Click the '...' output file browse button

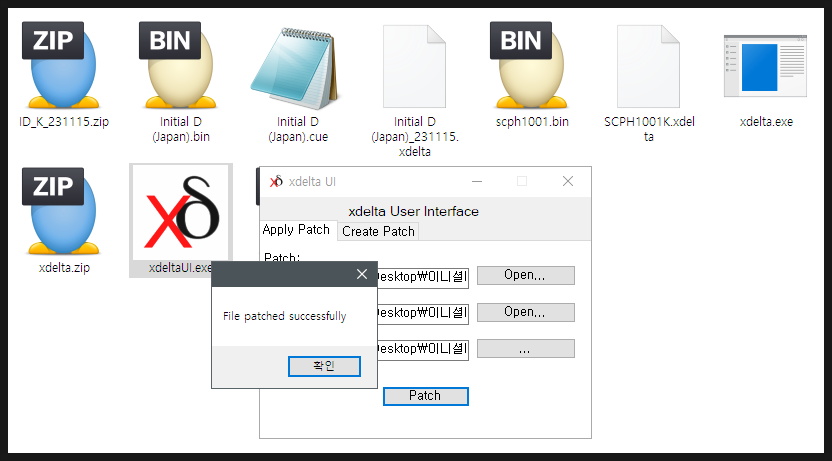tap(525, 349)
